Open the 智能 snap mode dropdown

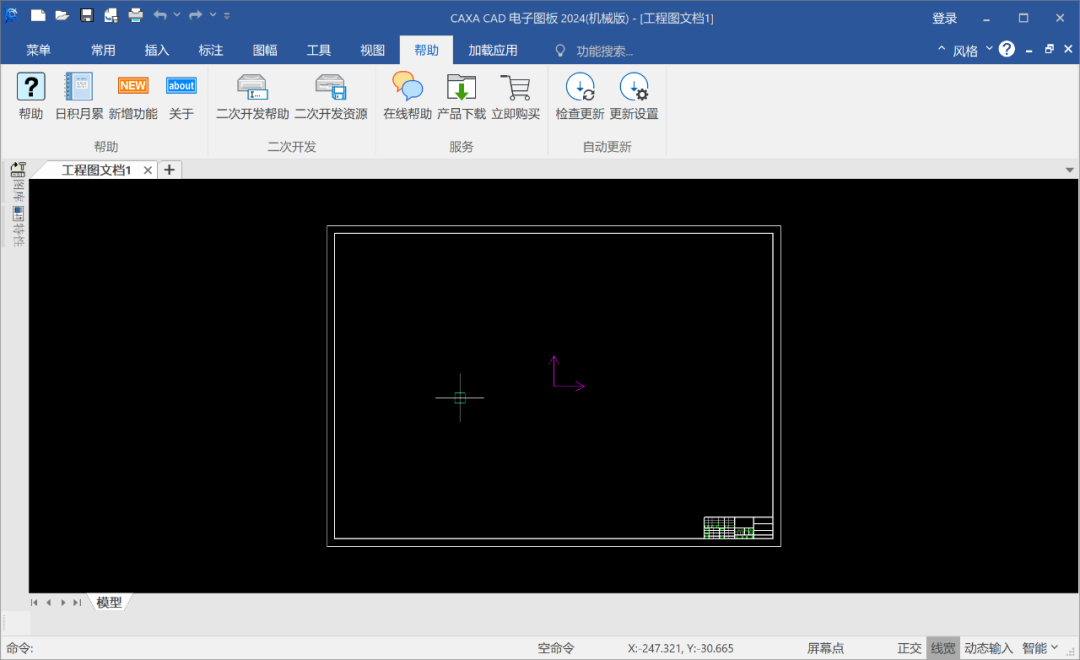[1040, 648]
